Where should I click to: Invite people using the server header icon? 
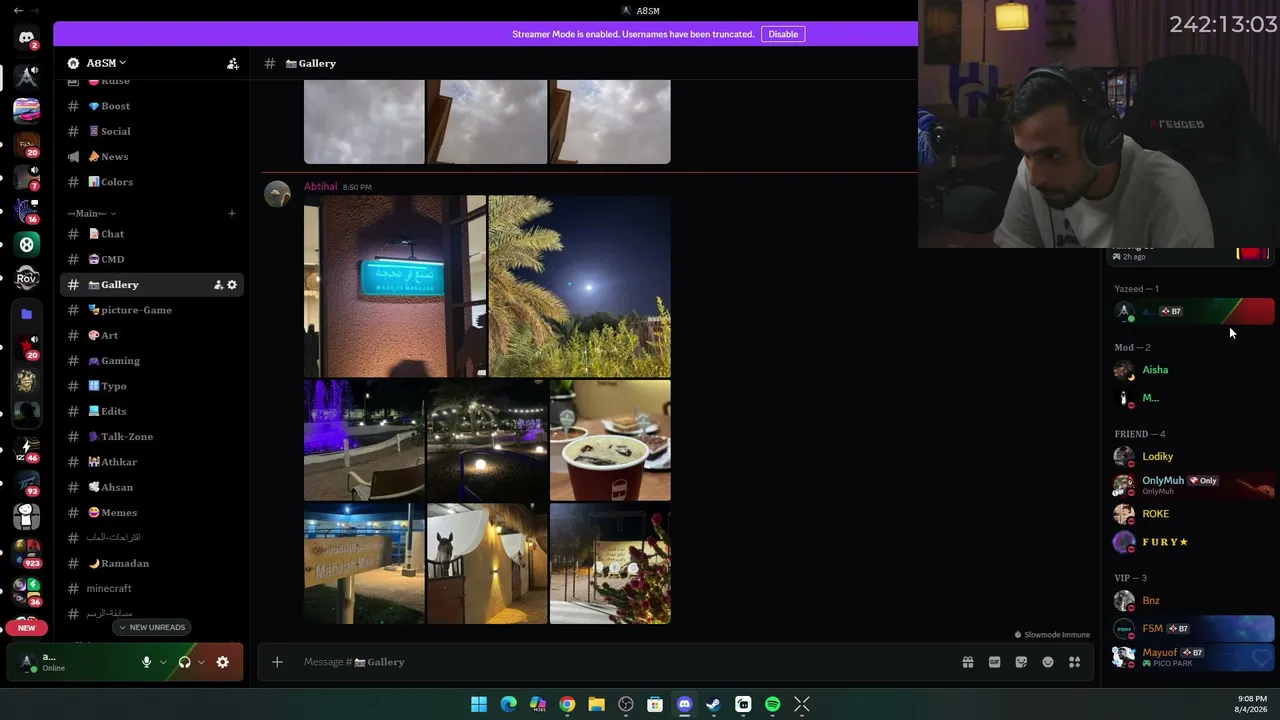(x=233, y=63)
